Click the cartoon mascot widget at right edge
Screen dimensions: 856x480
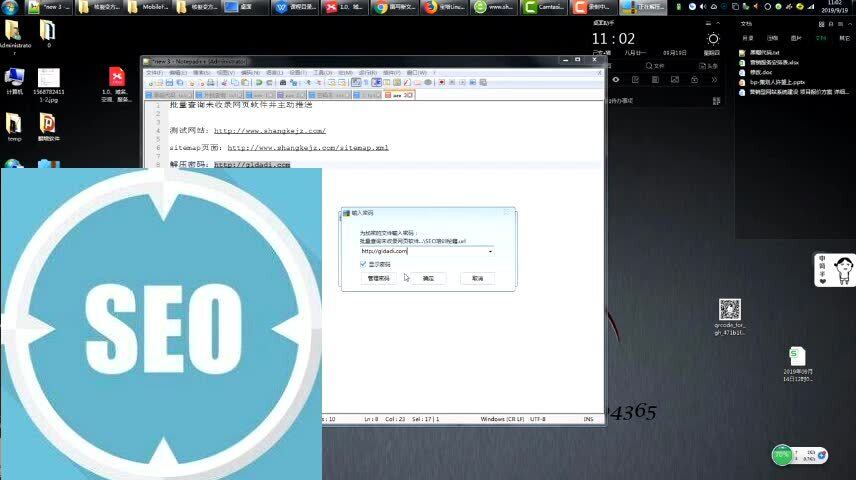(835, 270)
